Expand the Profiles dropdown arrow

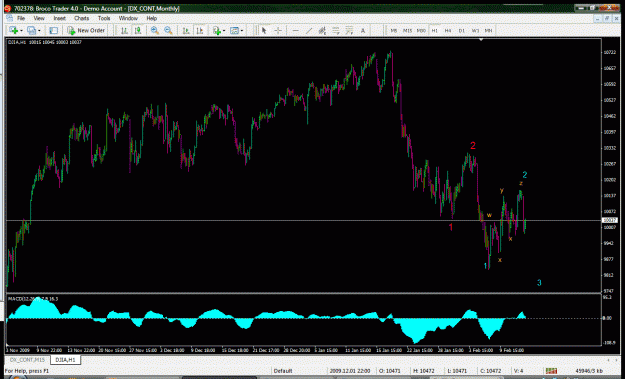pos(39,31)
